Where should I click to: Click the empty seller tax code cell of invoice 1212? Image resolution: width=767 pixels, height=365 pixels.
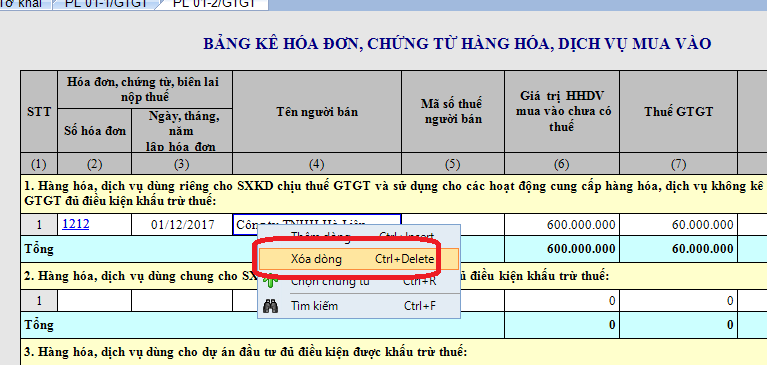pyautogui.click(x=453, y=225)
